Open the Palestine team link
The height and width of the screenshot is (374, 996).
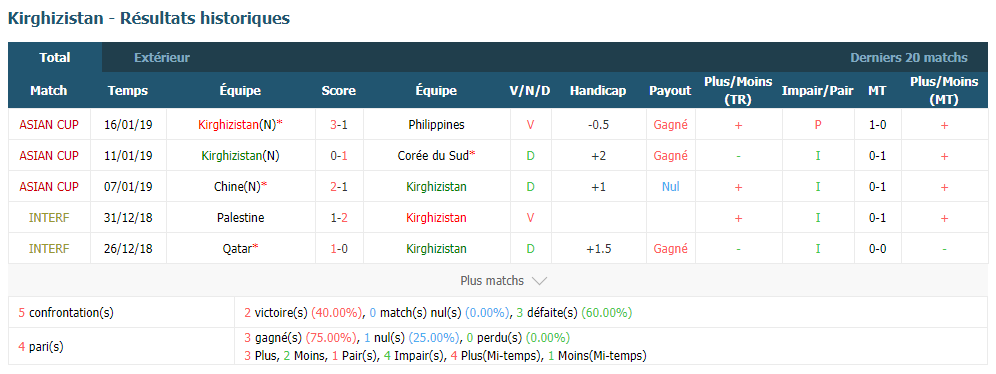(x=240, y=218)
